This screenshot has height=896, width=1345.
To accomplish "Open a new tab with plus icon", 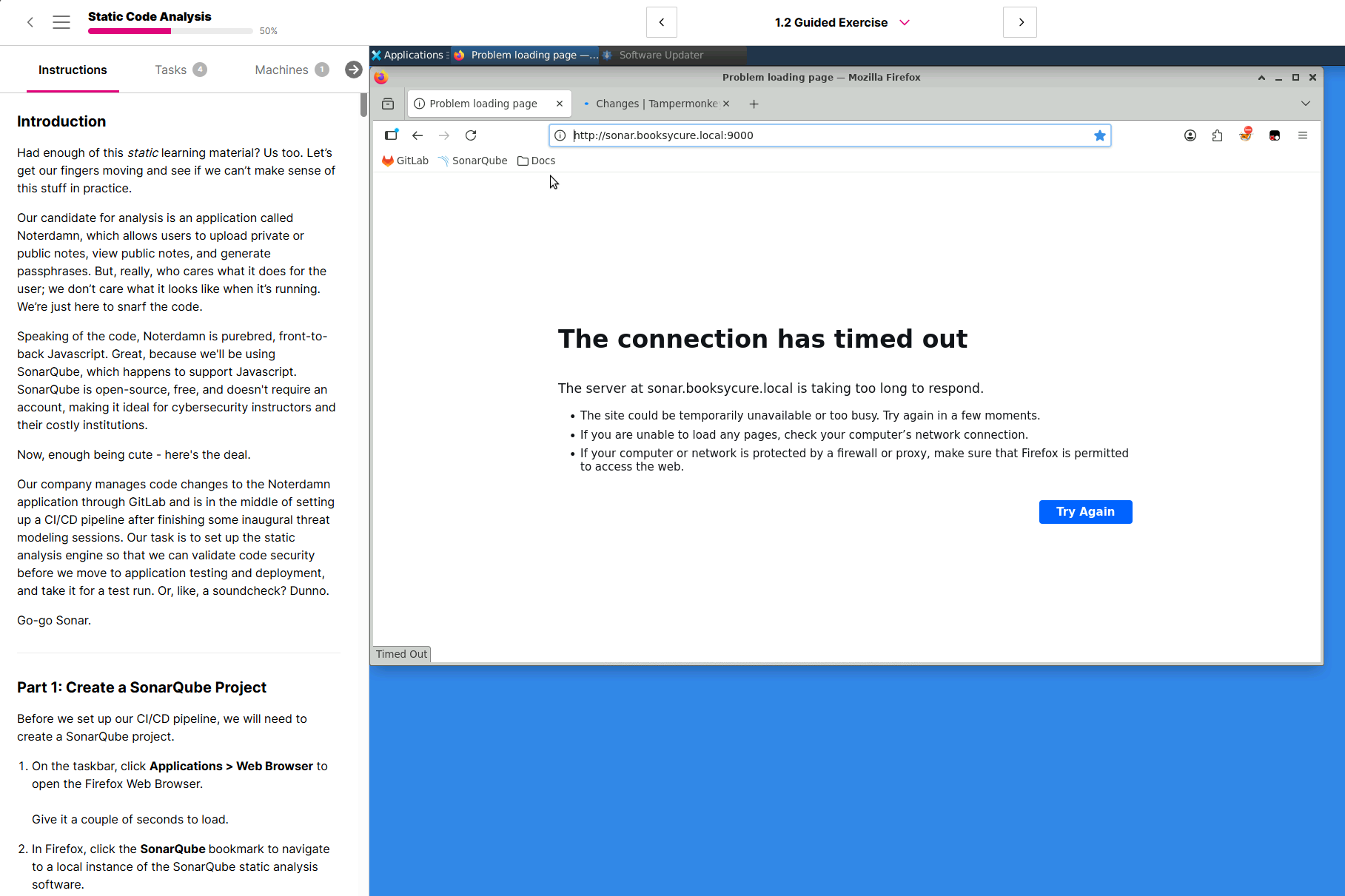I will pyautogui.click(x=754, y=104).
